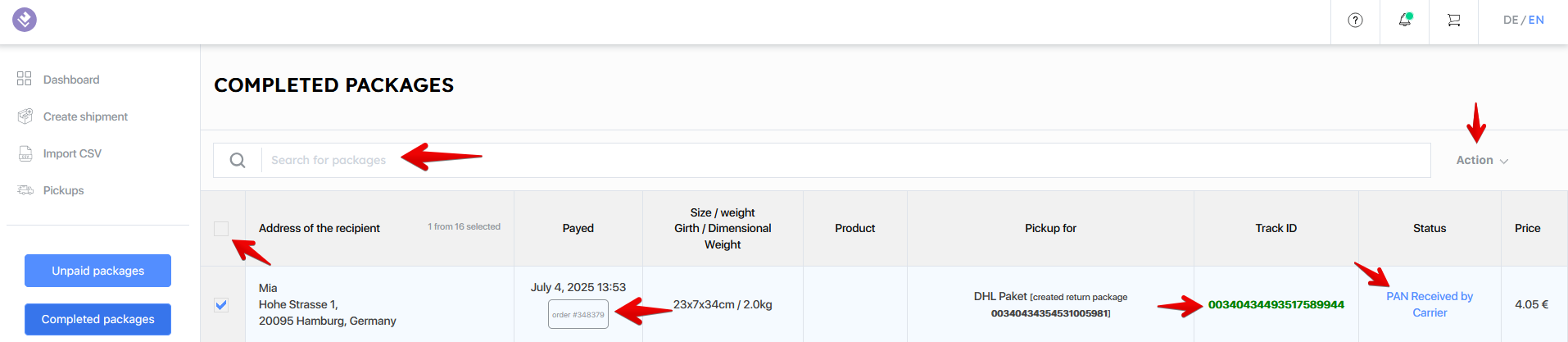The width and height of the screenshot is (1568, 342).
Task: Open the Pickups menu item
Action: [x=63, y=190]
